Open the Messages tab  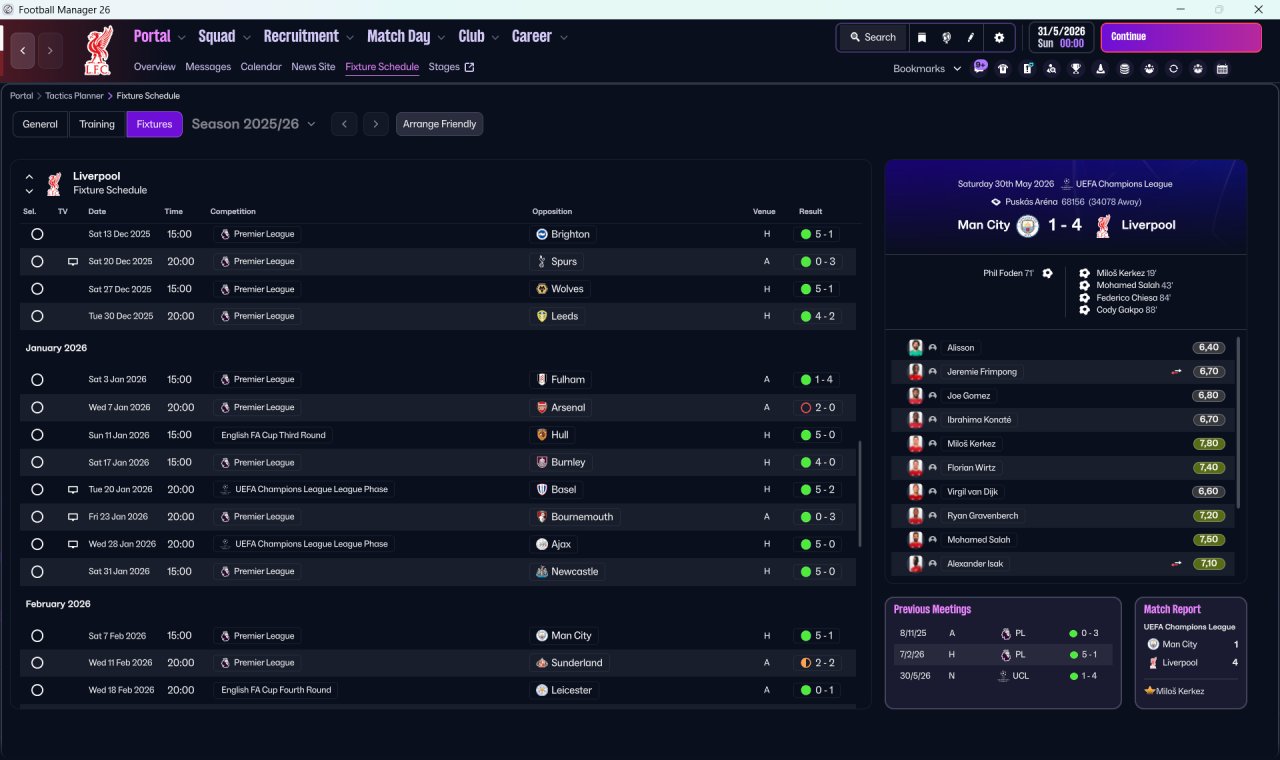click(x=208, y=67)
